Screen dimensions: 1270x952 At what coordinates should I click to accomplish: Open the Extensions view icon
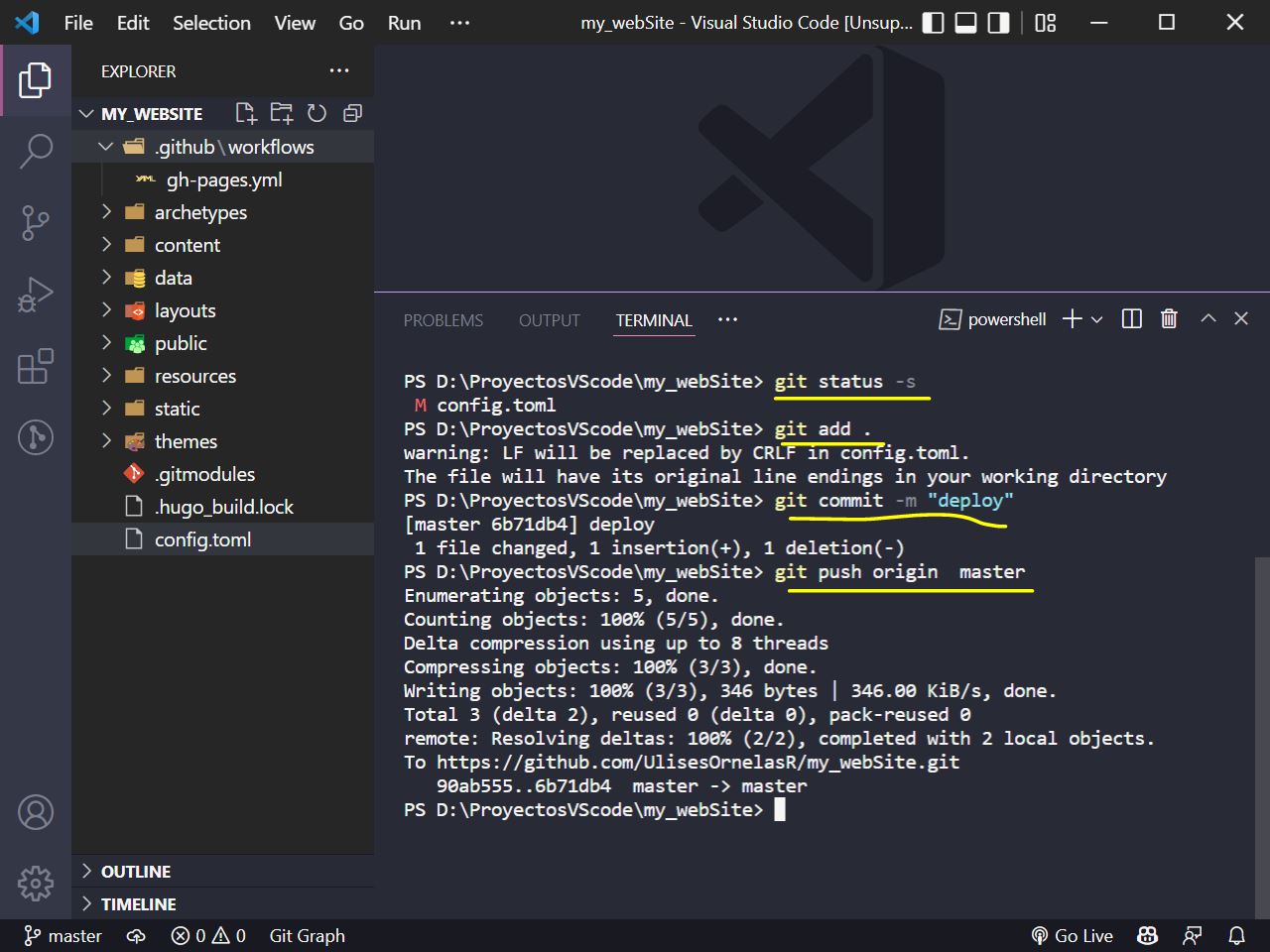coord(36,366)
